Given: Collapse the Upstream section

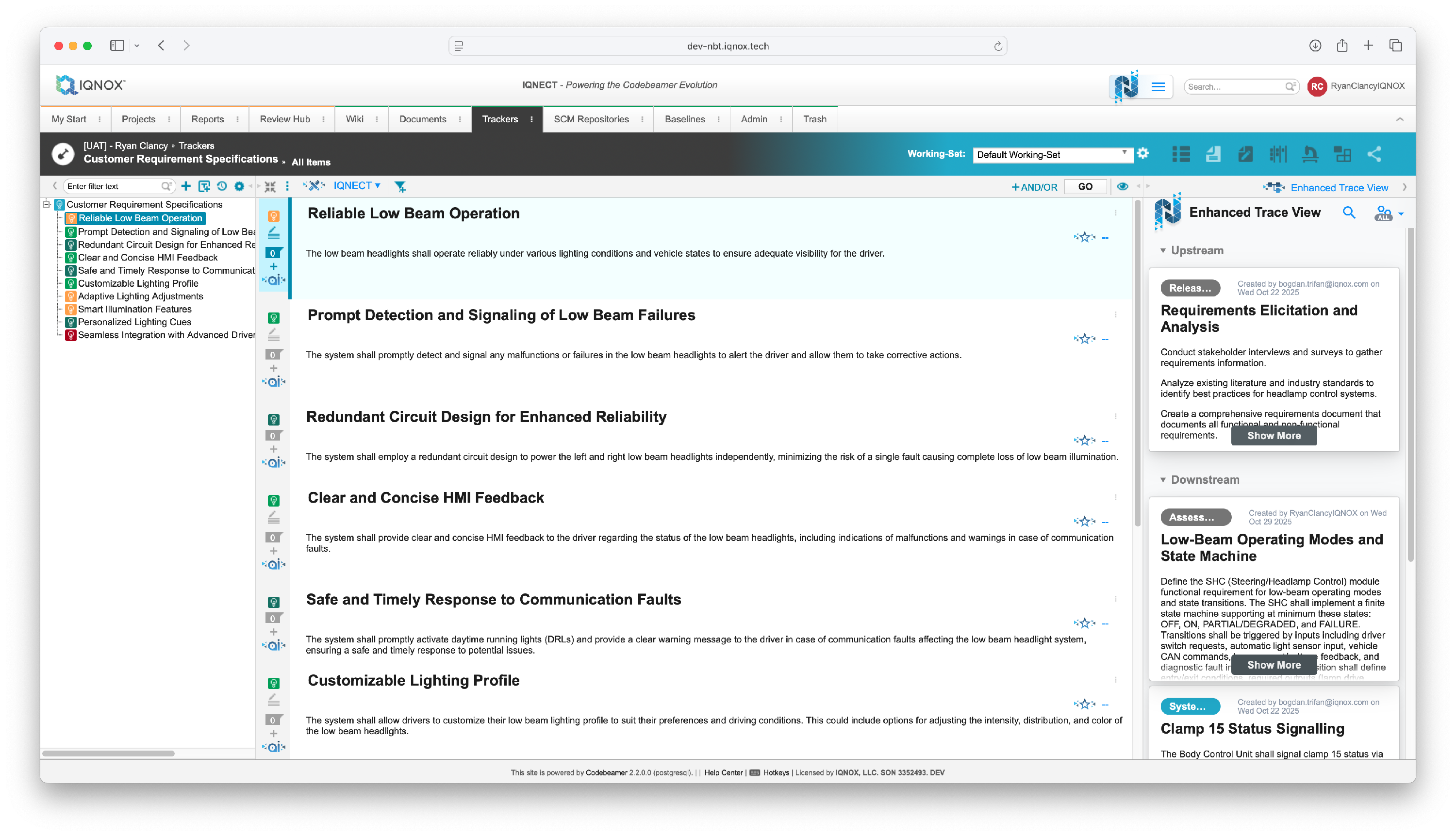Looking at the screenshot, I should click(1163, 250).
